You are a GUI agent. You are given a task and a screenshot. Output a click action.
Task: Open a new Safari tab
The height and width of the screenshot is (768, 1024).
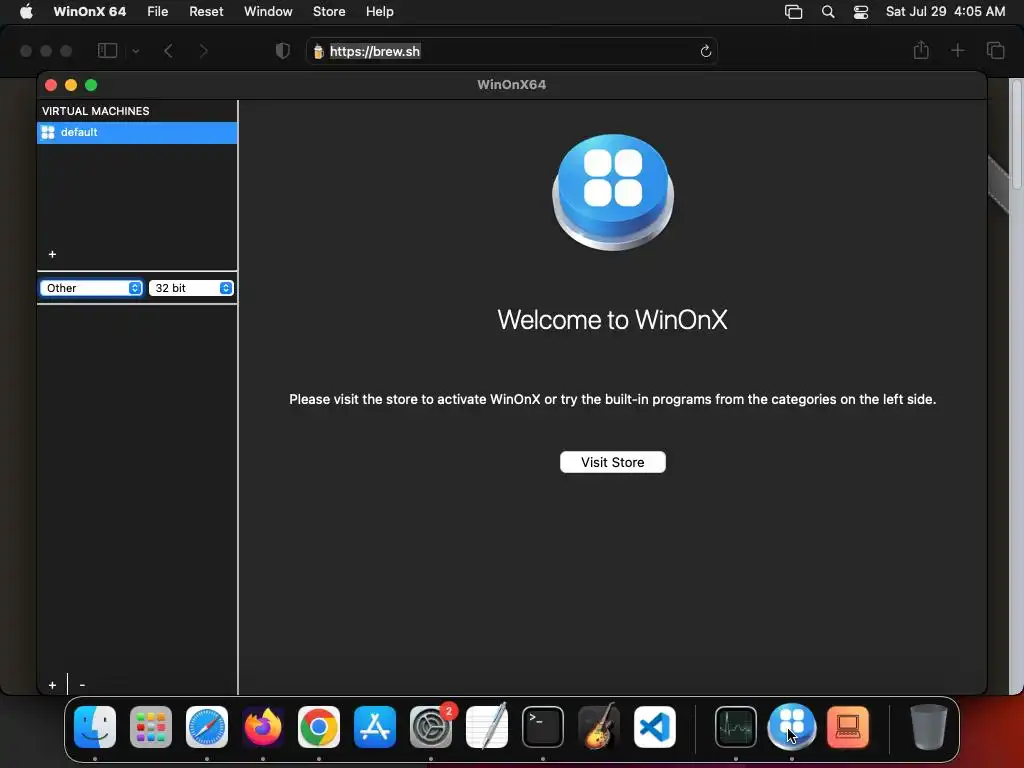click(x=957, y=50)
